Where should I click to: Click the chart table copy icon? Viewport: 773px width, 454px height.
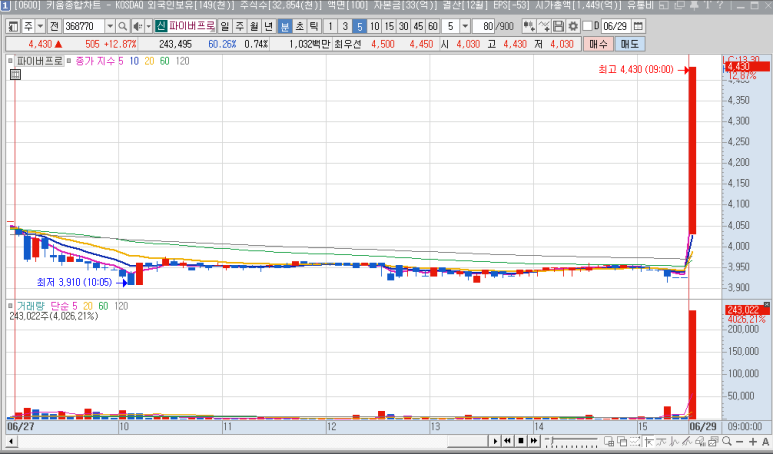click(609, 441)
